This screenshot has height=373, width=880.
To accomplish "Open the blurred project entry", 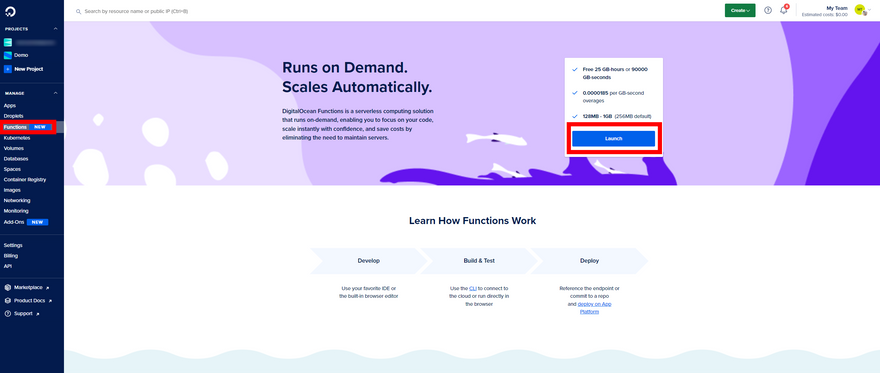I will click(x=35, y=42).
